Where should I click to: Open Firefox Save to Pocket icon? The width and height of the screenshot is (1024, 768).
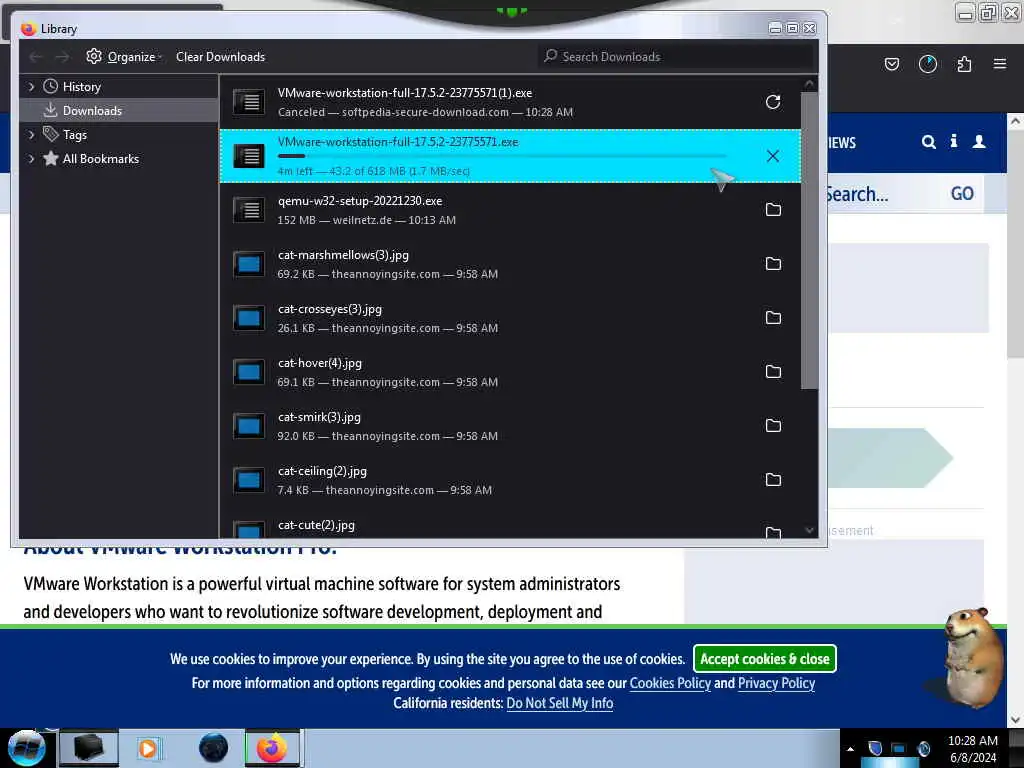[x=891, y=64]
